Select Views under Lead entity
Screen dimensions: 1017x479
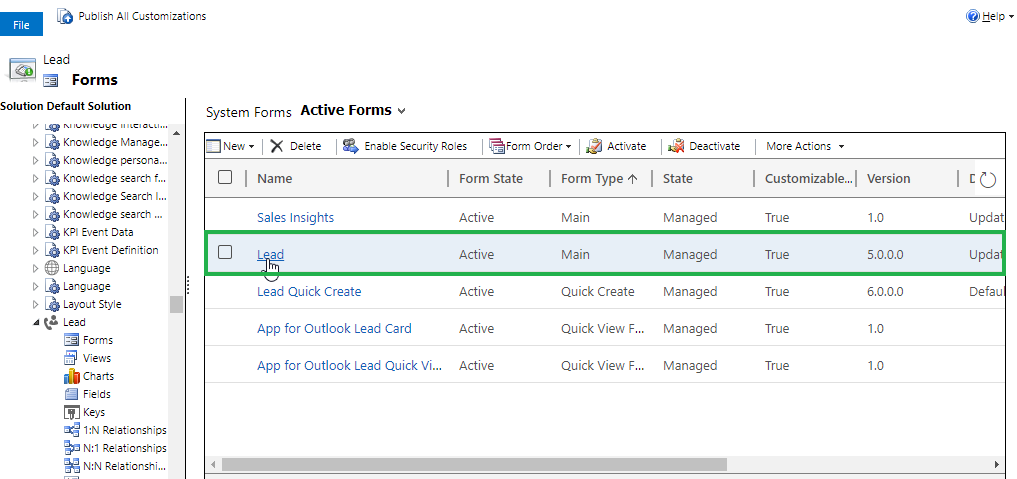point(97,358)
